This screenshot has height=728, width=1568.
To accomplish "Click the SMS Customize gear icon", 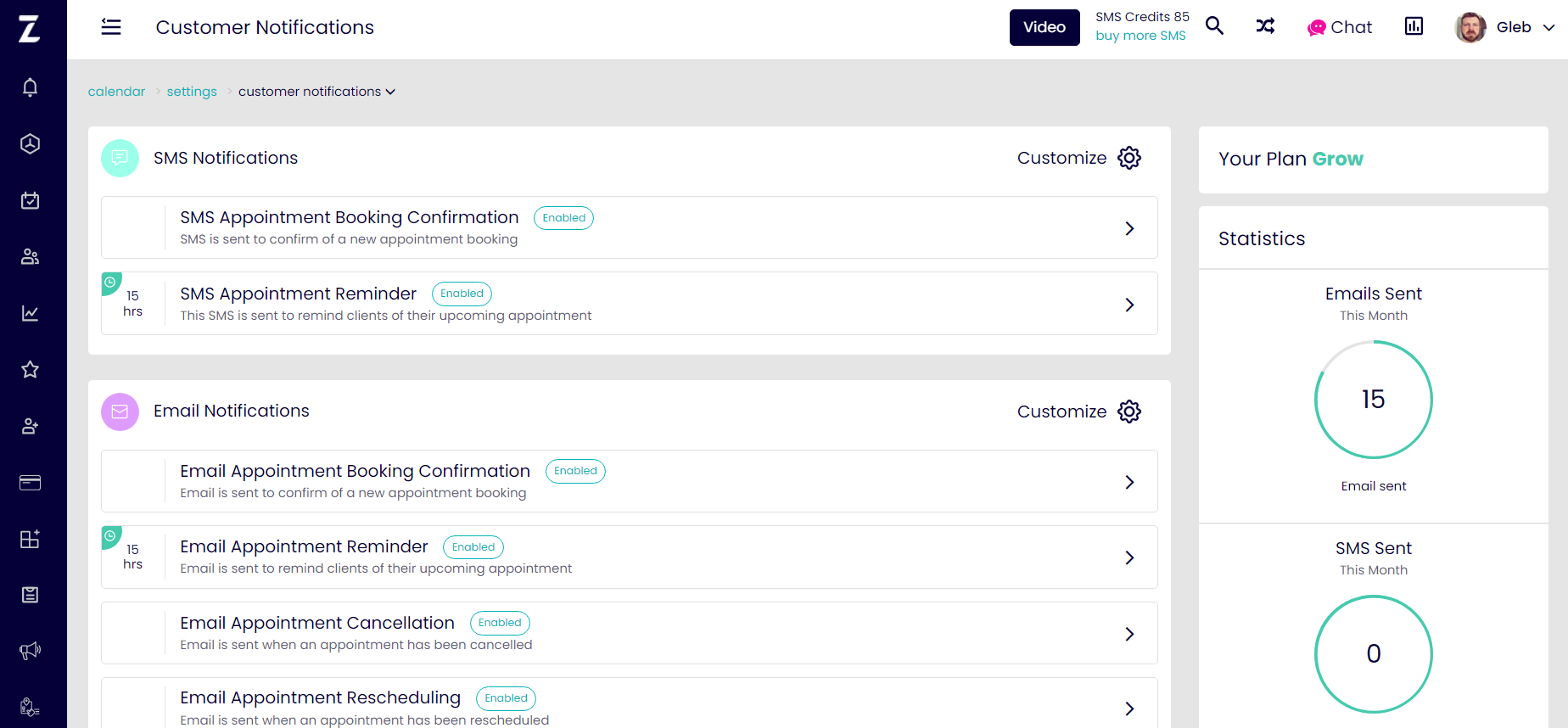I will click(1129, 158).
